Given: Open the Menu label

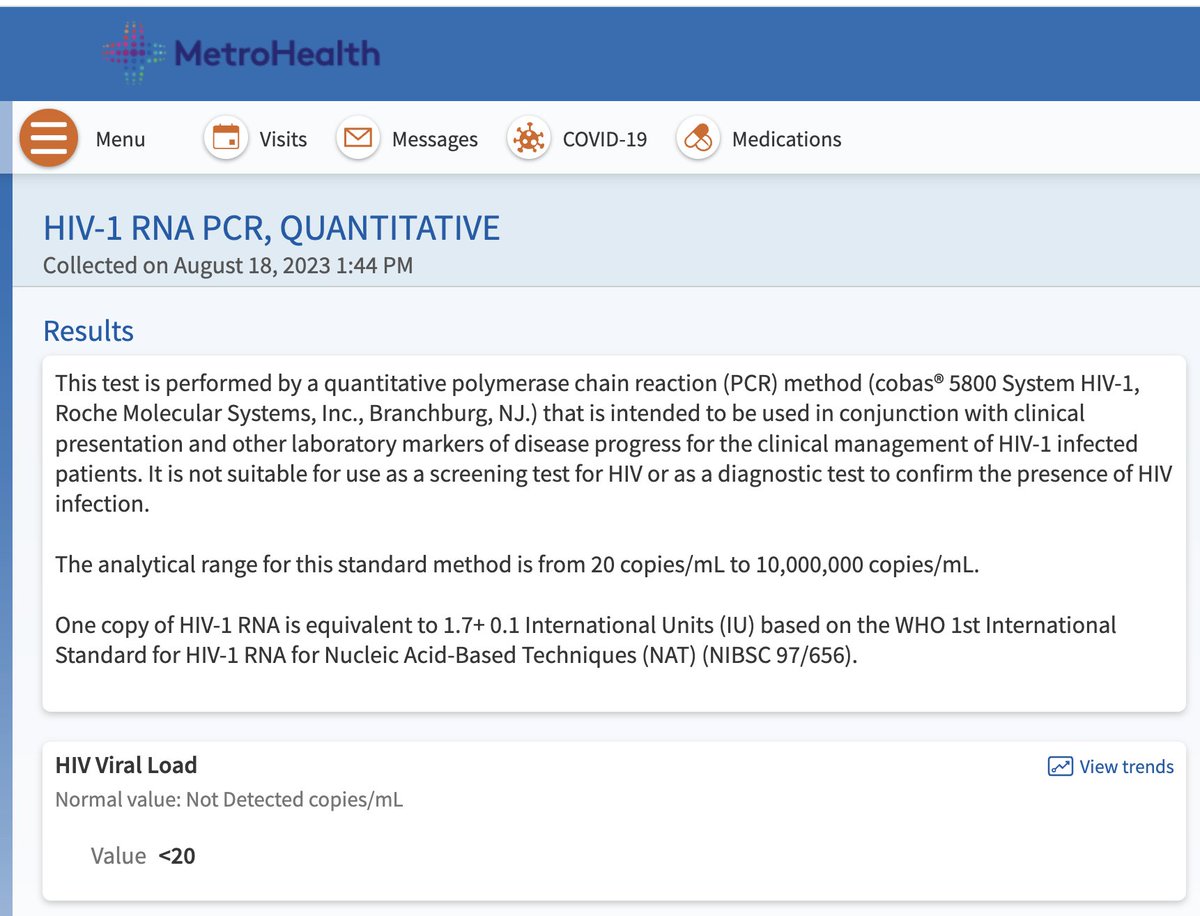Looking at the screenshot, I should (x=120, y=140).
